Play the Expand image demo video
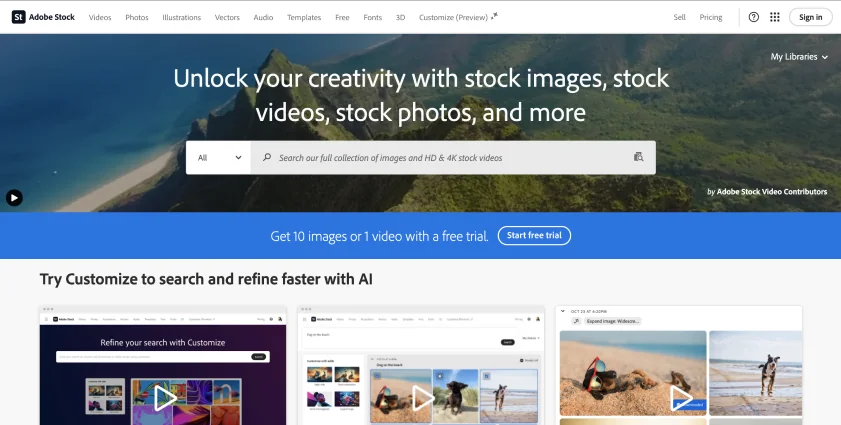841x425 pixels. click(681, 398)
